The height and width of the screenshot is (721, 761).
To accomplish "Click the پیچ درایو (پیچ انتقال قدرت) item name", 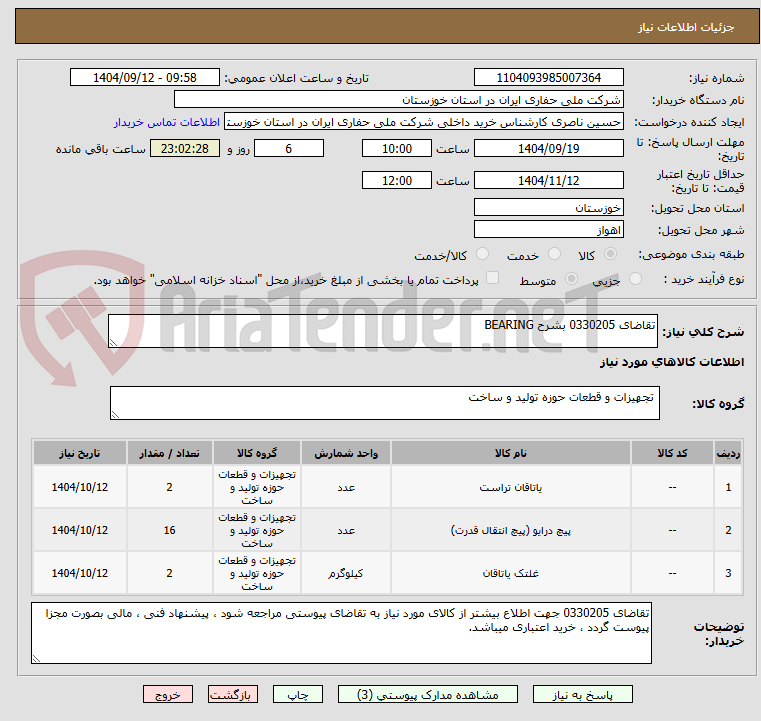I will pos(511,530).
